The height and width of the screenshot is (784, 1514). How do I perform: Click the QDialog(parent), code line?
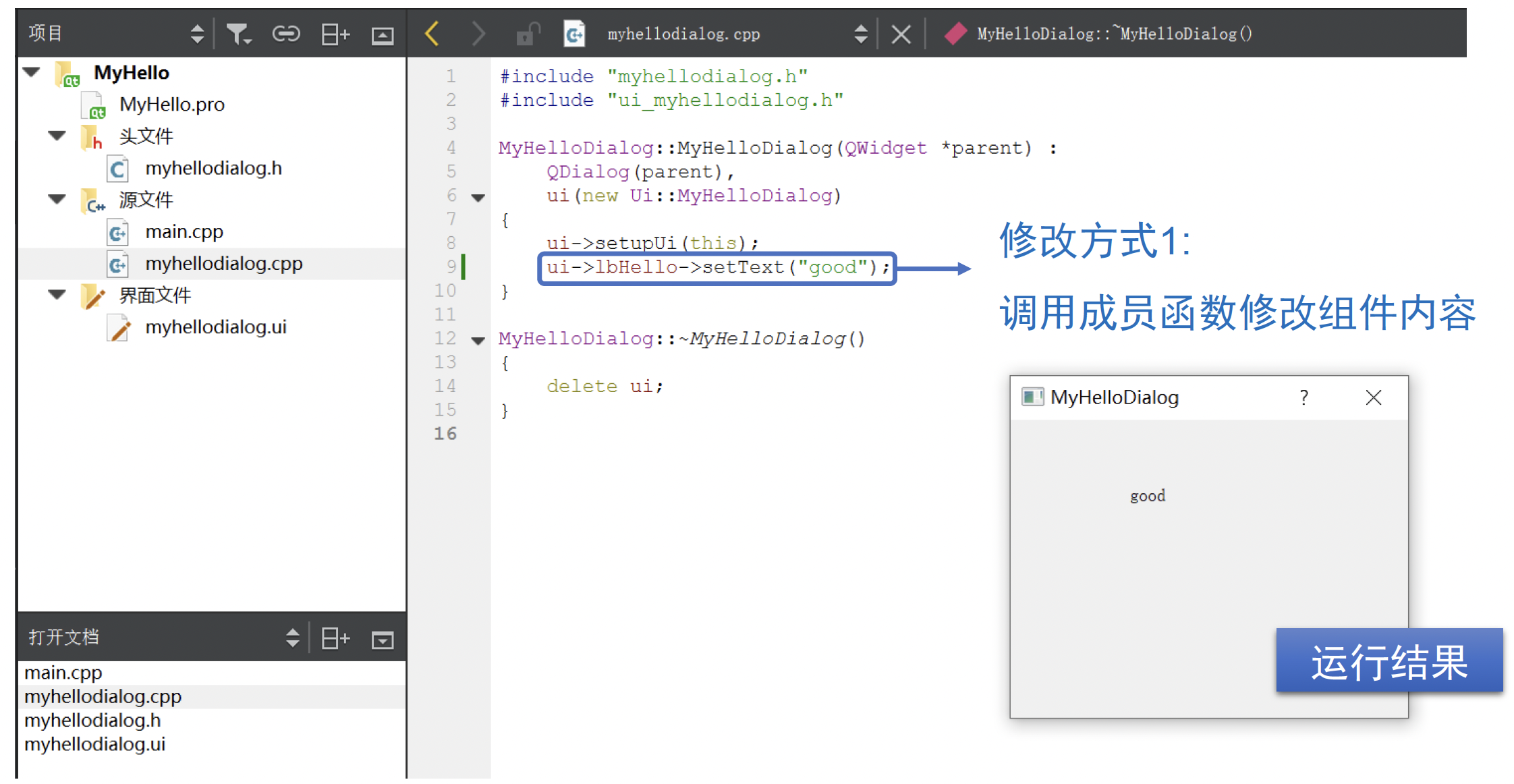(x=640, y=171)
